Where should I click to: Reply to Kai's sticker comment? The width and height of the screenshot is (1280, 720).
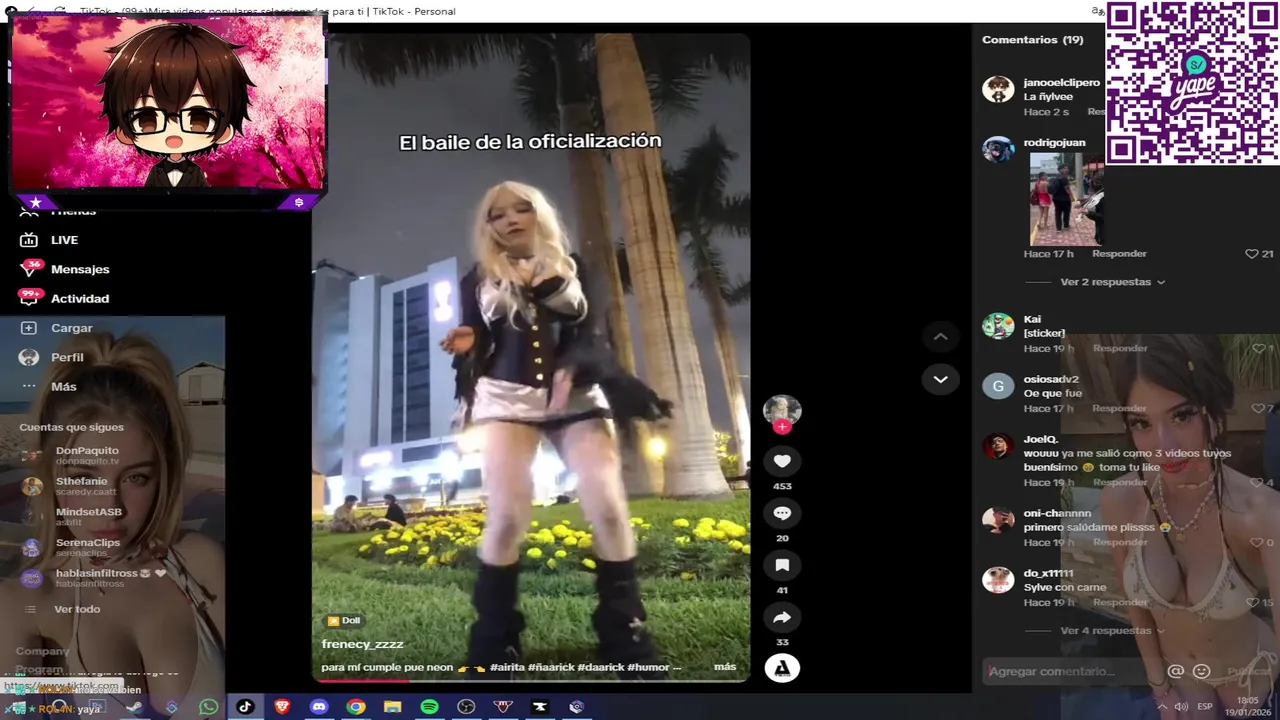[1119, 348]
